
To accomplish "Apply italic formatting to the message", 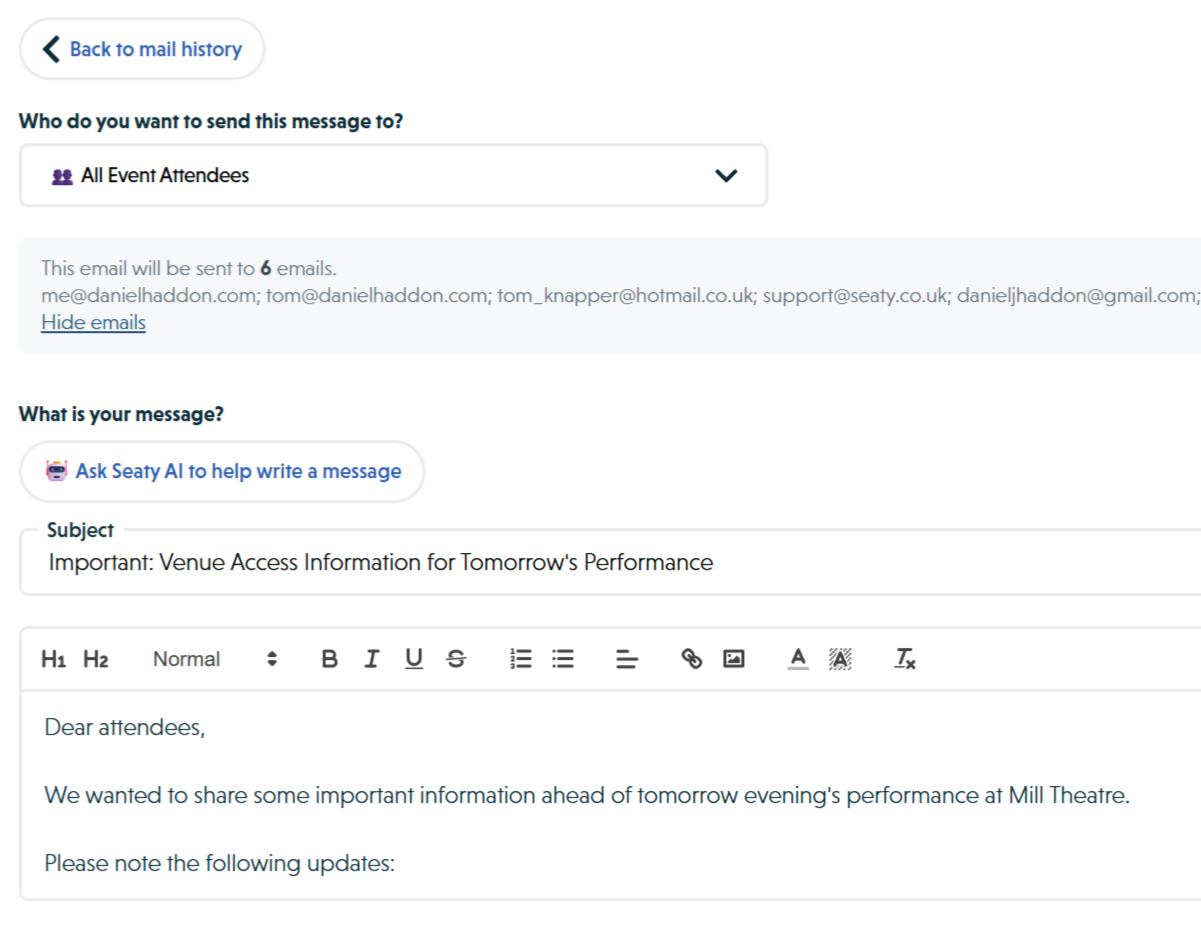I will (x=371, y=658).
